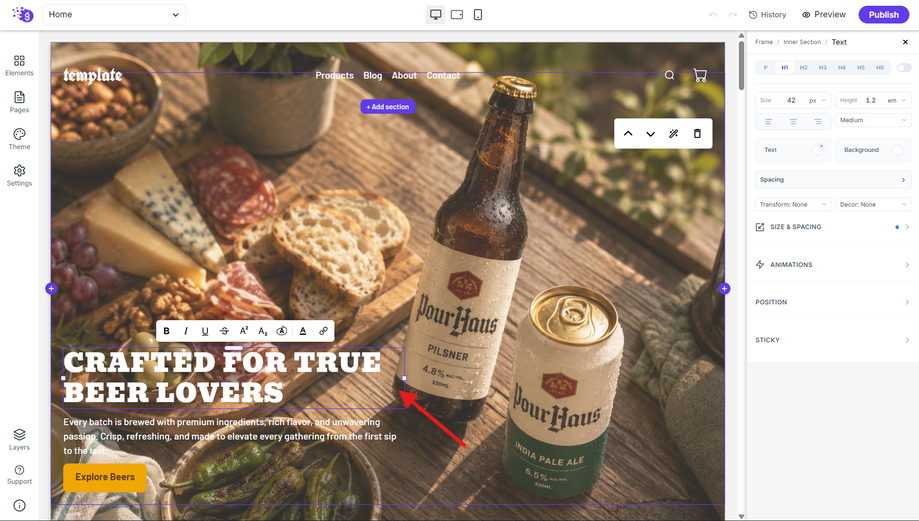Open the History
This screenshot has width=919, height=521.
point(767,15)
